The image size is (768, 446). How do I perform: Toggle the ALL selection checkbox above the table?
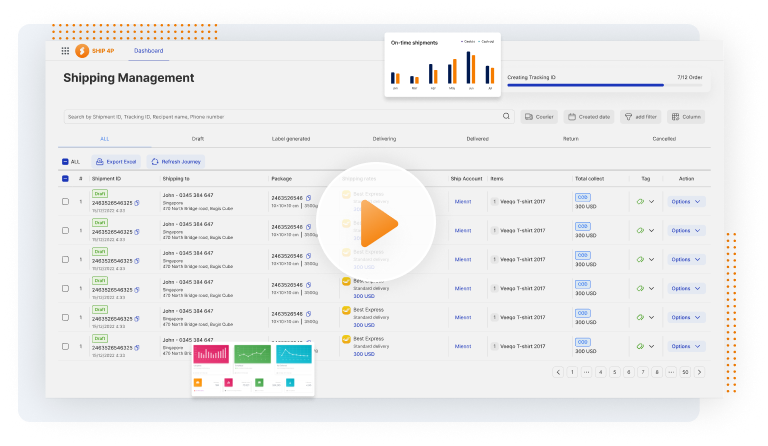point(65,162)
